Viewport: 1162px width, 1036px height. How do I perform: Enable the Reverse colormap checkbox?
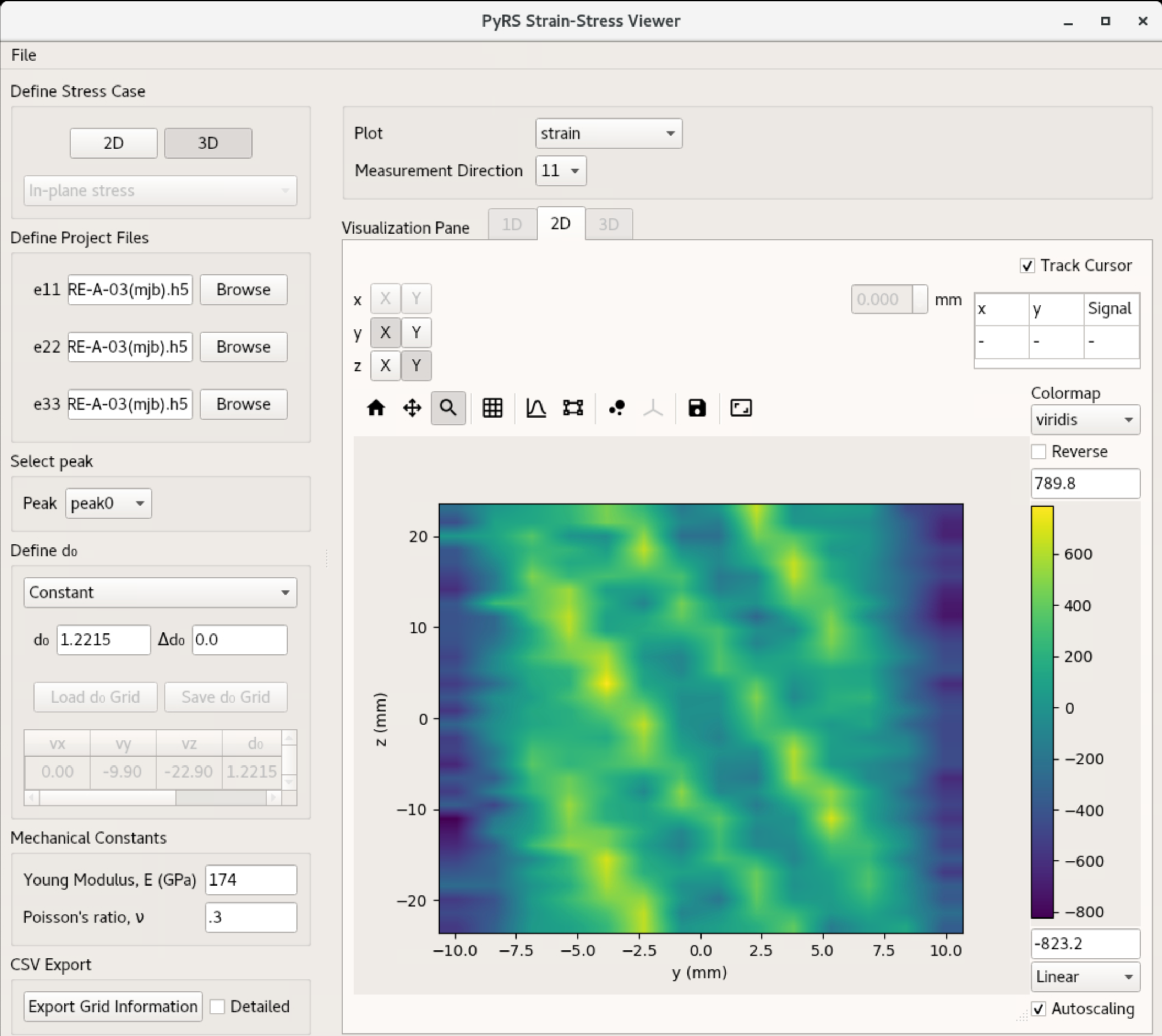pyautogui.click(x=1039, y=452)
